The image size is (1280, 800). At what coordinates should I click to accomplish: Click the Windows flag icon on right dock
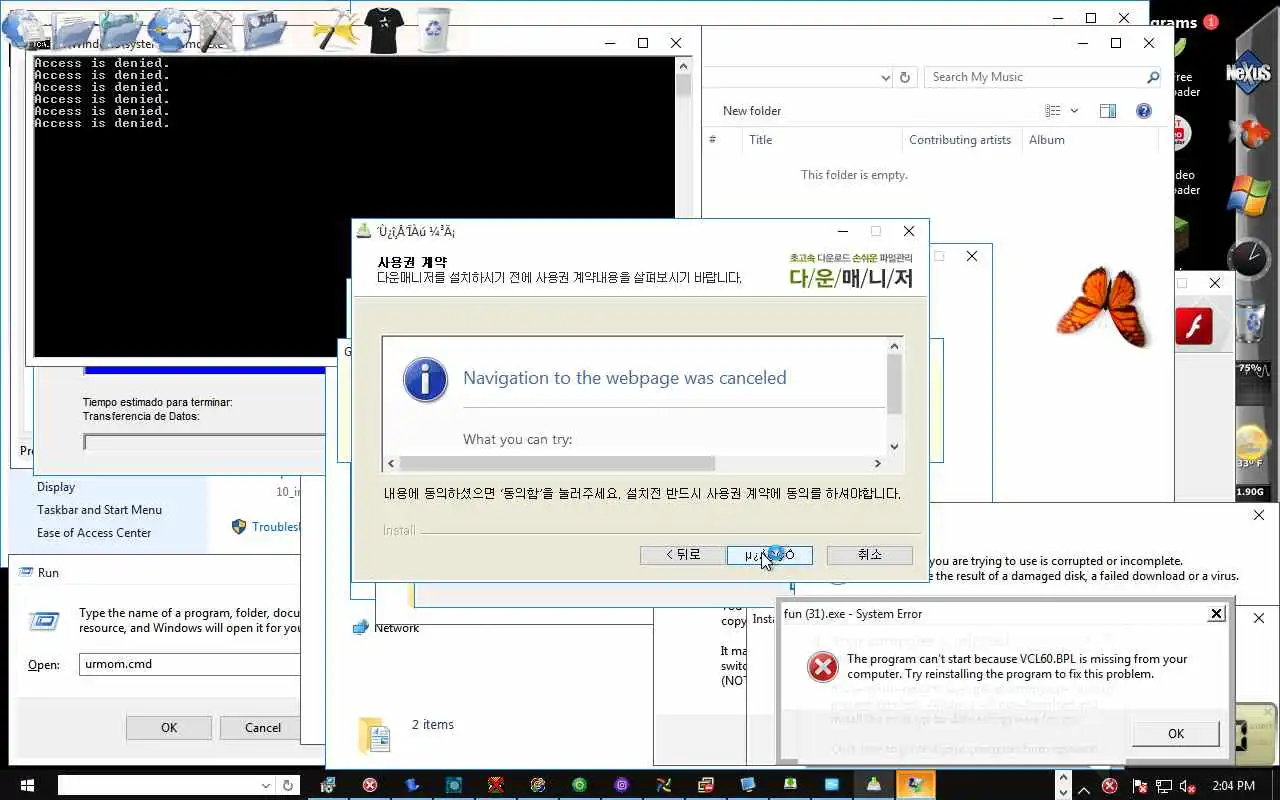click(x=1249, y=195)
